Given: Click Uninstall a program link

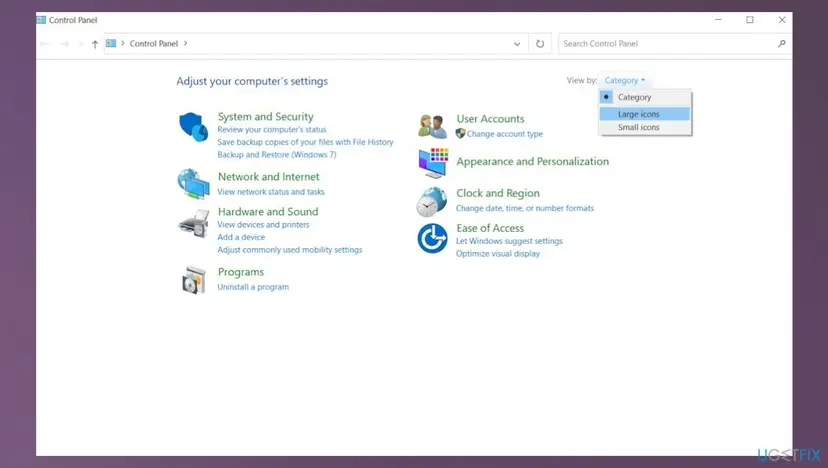Looking at the screenshot, I should (x=253, y=287).
